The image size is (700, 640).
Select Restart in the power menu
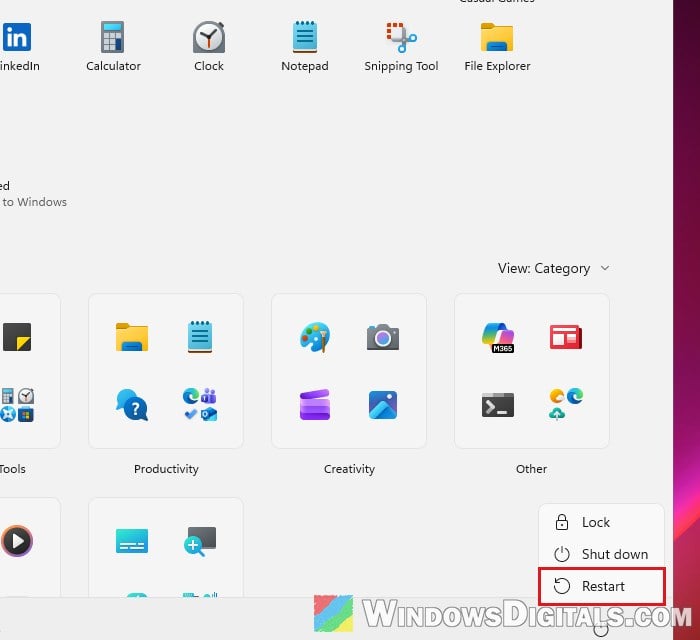(x=601, y=586)
